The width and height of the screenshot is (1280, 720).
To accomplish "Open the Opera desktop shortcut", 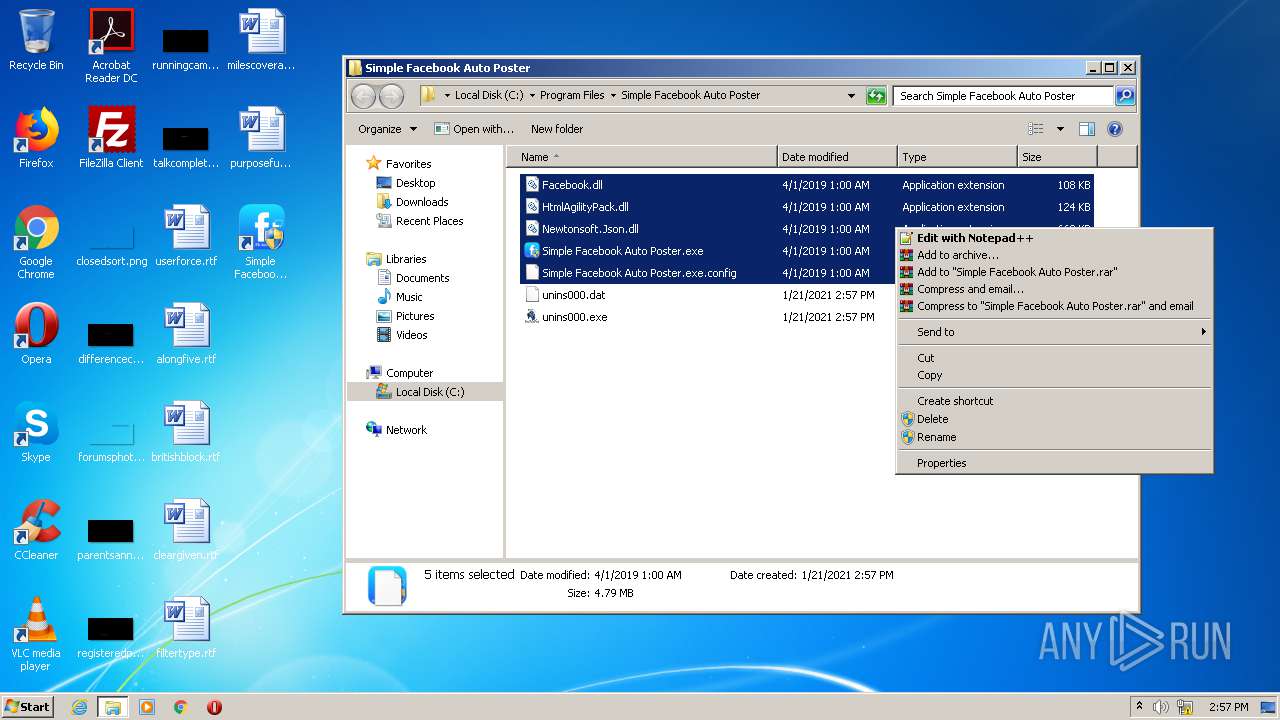I will [x=36, y=334].
